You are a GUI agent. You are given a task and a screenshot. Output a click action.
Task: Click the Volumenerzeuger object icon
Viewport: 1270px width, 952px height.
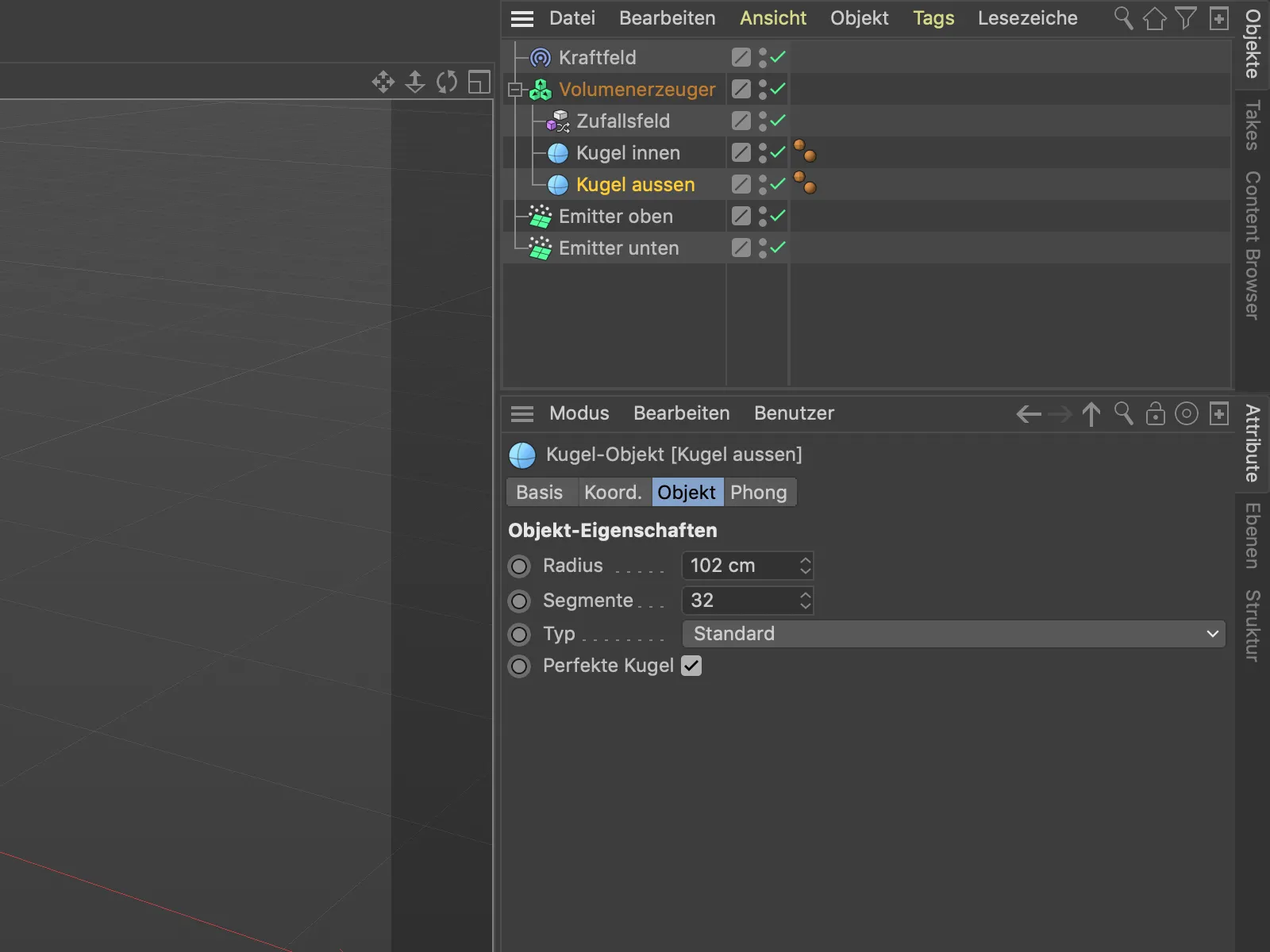(x=541, y=89)
